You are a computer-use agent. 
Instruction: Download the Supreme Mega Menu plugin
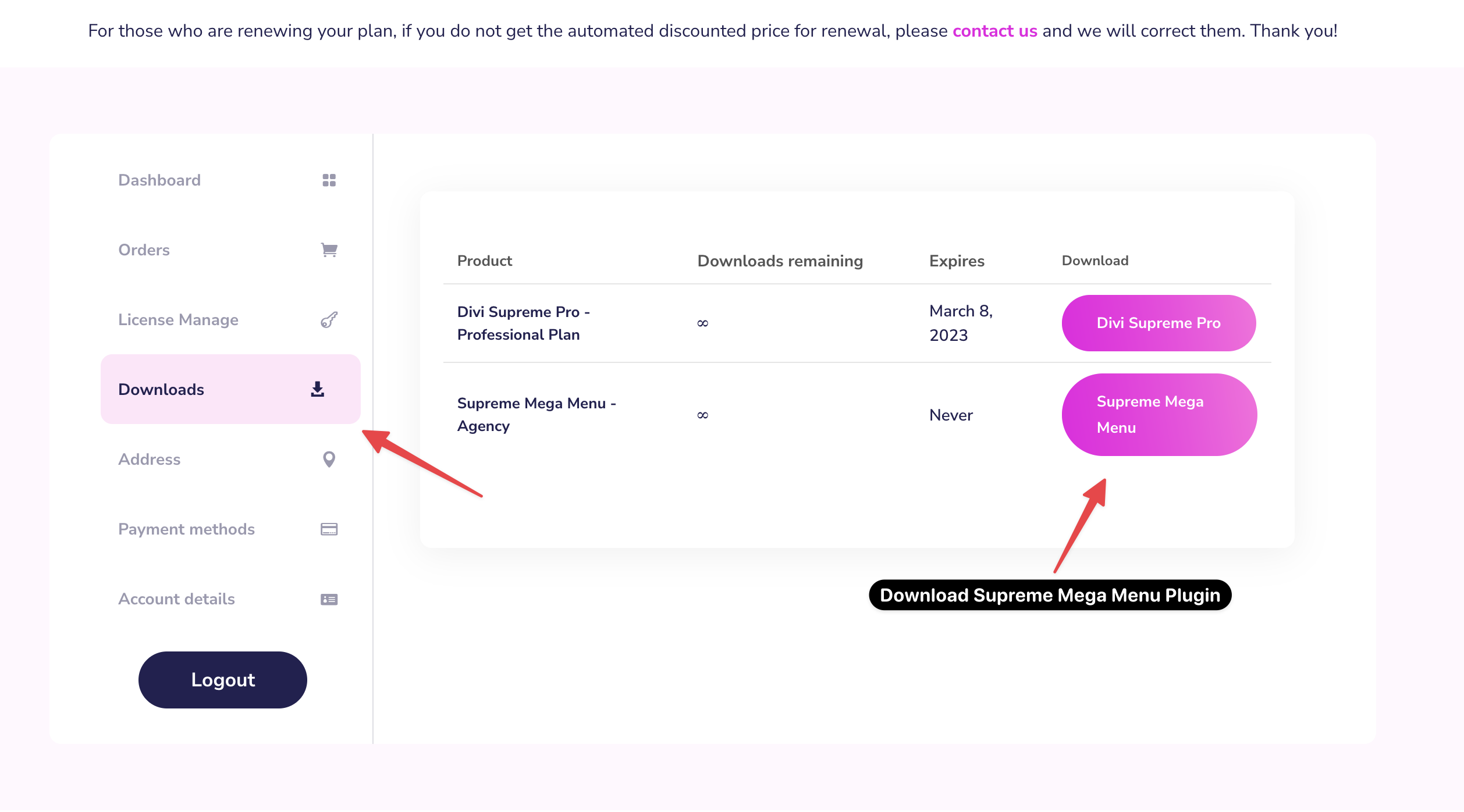pos(1158,415)
